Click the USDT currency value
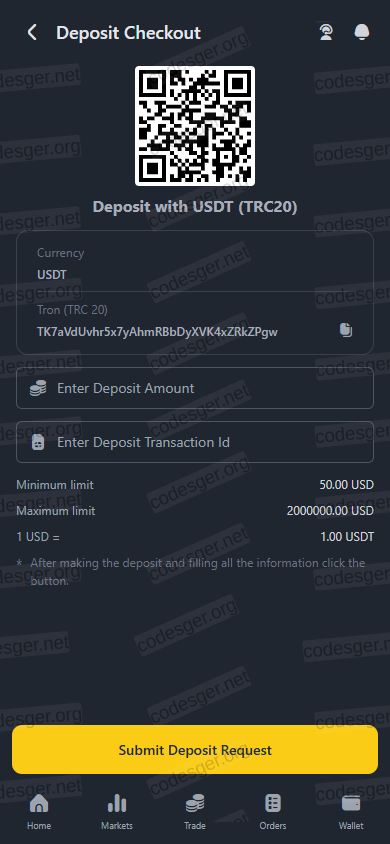390x844 pixels. point(52,275)
